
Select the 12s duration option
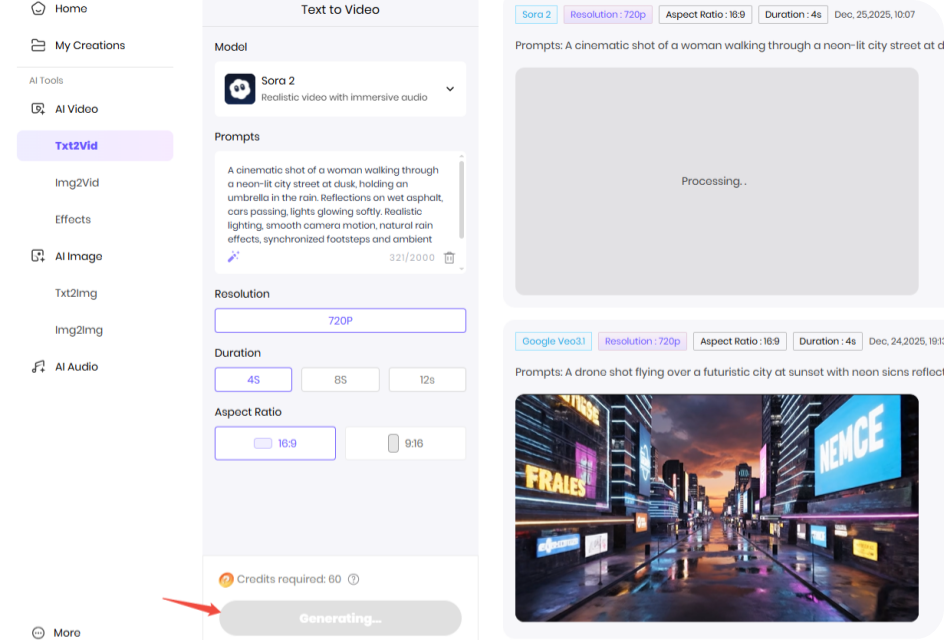tap(427, 380)
